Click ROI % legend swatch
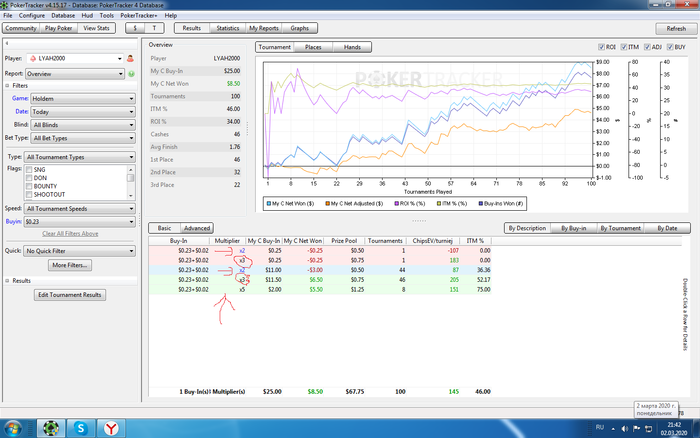 tap(396, 204)
